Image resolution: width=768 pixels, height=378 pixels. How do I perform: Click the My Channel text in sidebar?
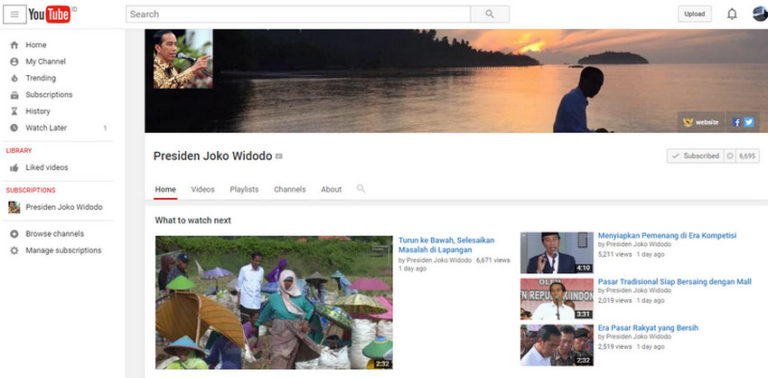(46, 62)
